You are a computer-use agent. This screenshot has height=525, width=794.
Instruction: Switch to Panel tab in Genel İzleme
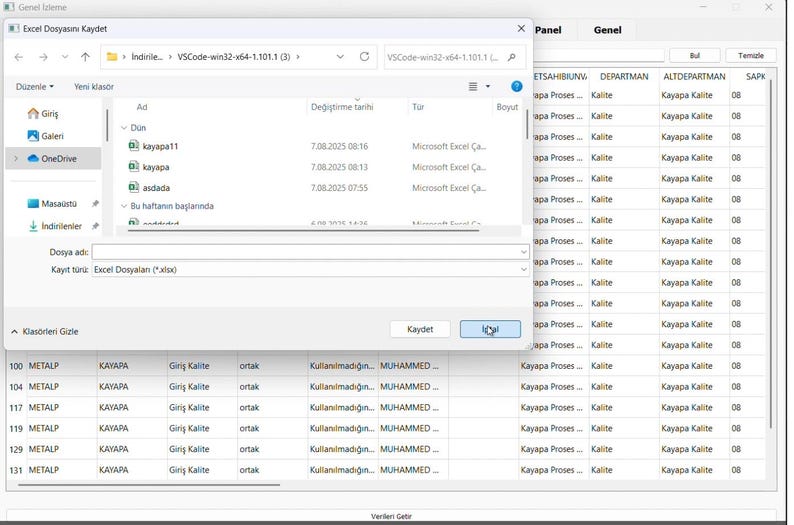click(x=548, y=30)
